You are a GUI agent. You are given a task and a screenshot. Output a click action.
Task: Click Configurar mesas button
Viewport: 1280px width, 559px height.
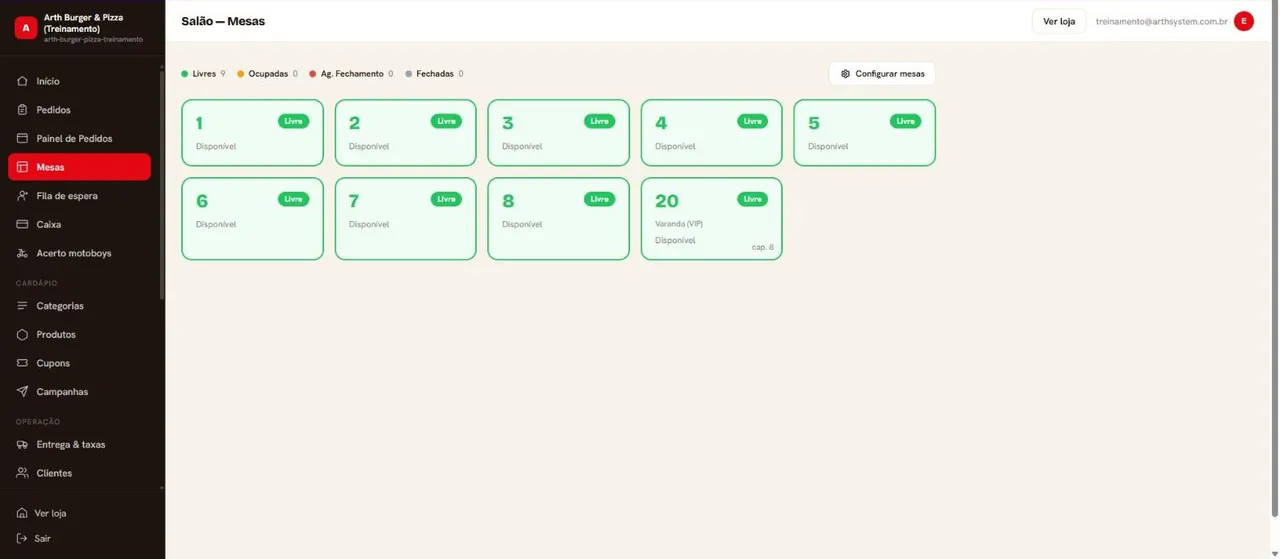(882, 74)
